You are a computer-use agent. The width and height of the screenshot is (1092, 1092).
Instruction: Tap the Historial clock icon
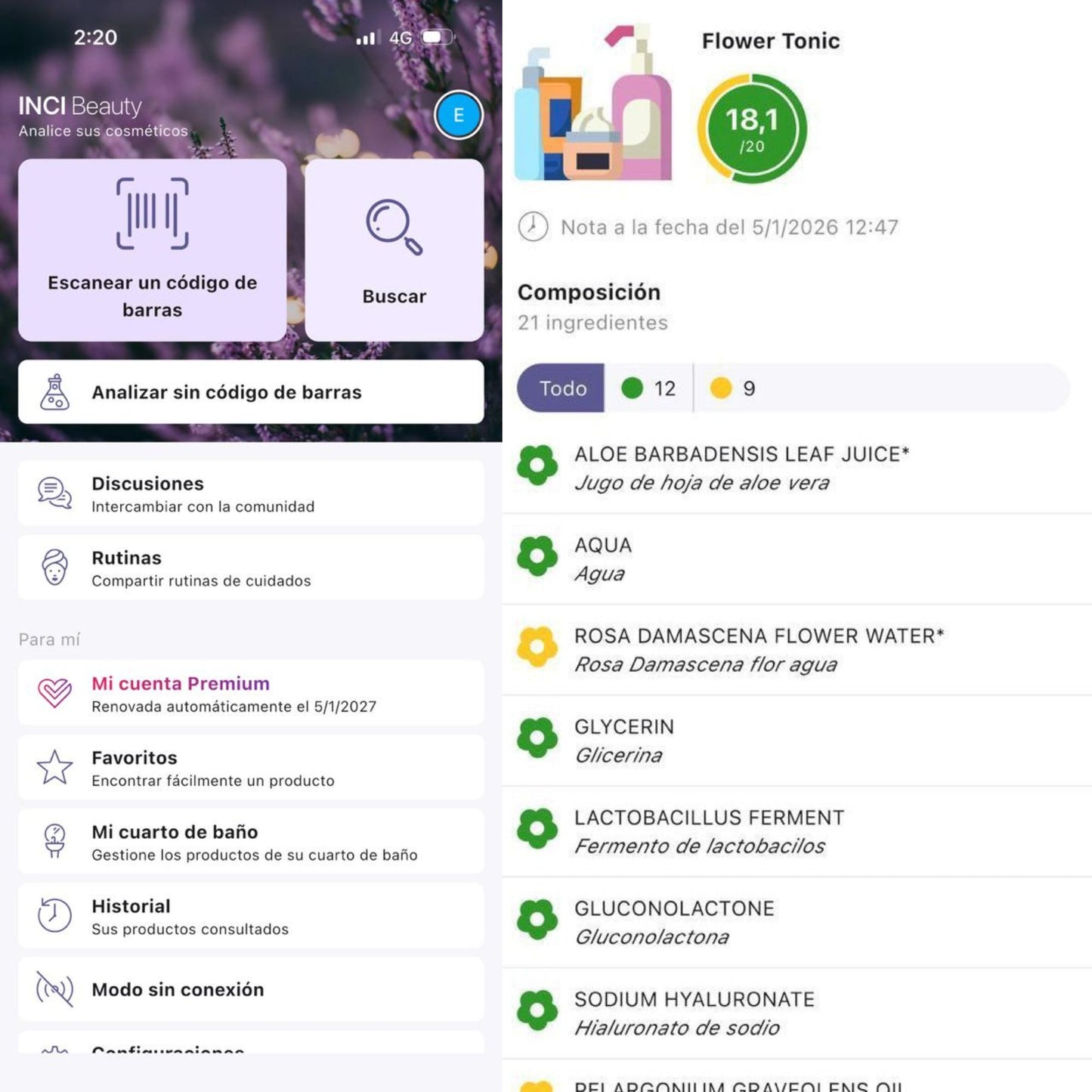(54, 915)
